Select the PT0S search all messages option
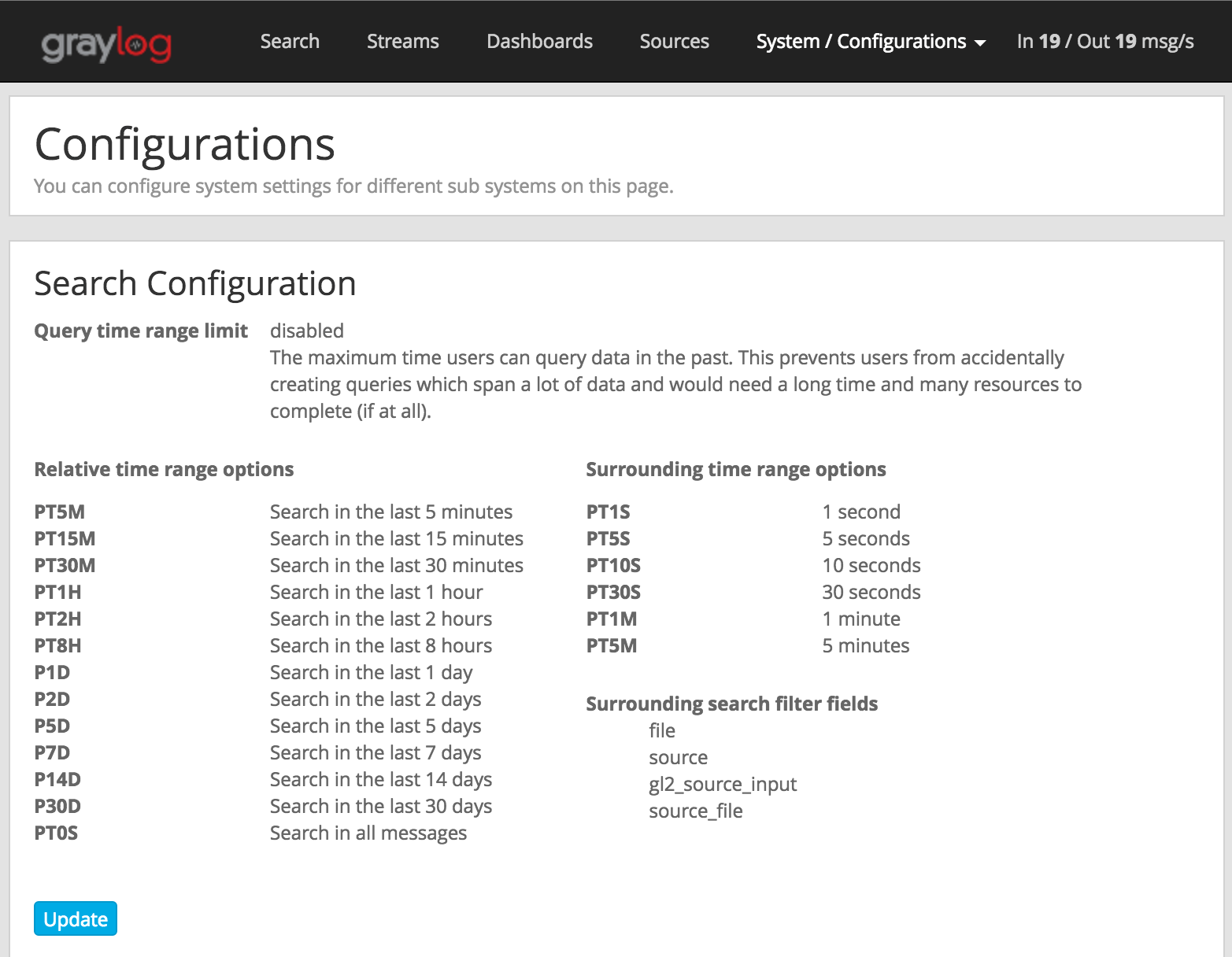This screenshot has height=957, width=1232. click(x=55, y=833)
